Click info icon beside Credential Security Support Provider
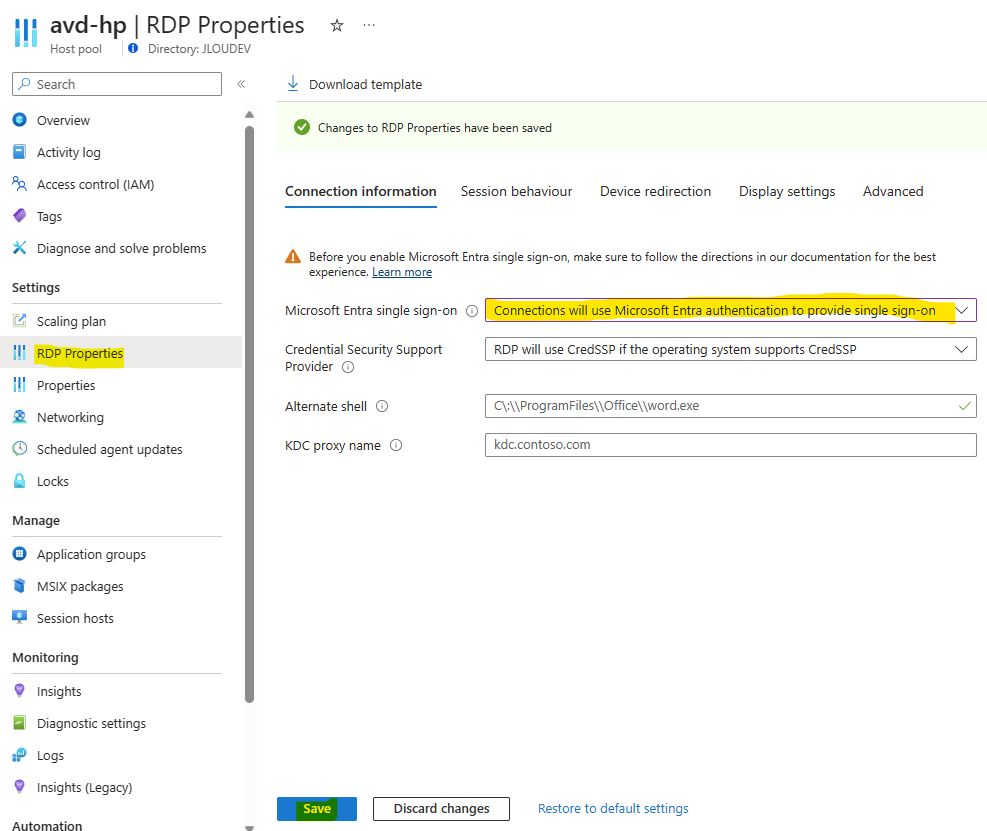 (348, 367)
